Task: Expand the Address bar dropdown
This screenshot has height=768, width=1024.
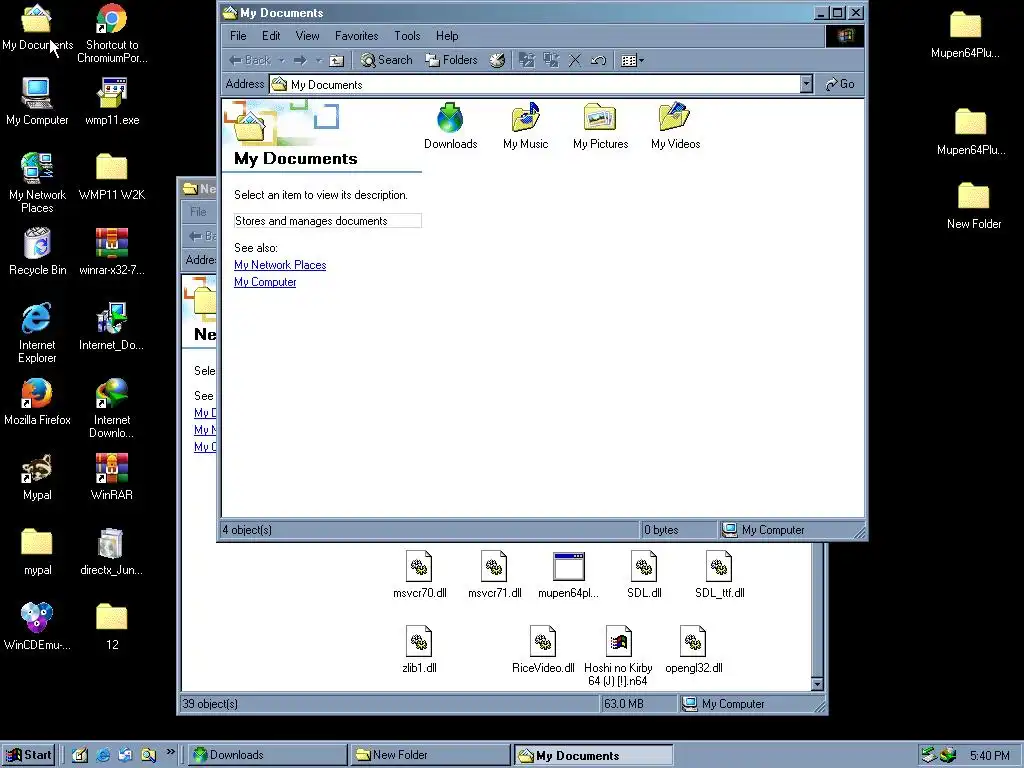Action: coord(807,84)
